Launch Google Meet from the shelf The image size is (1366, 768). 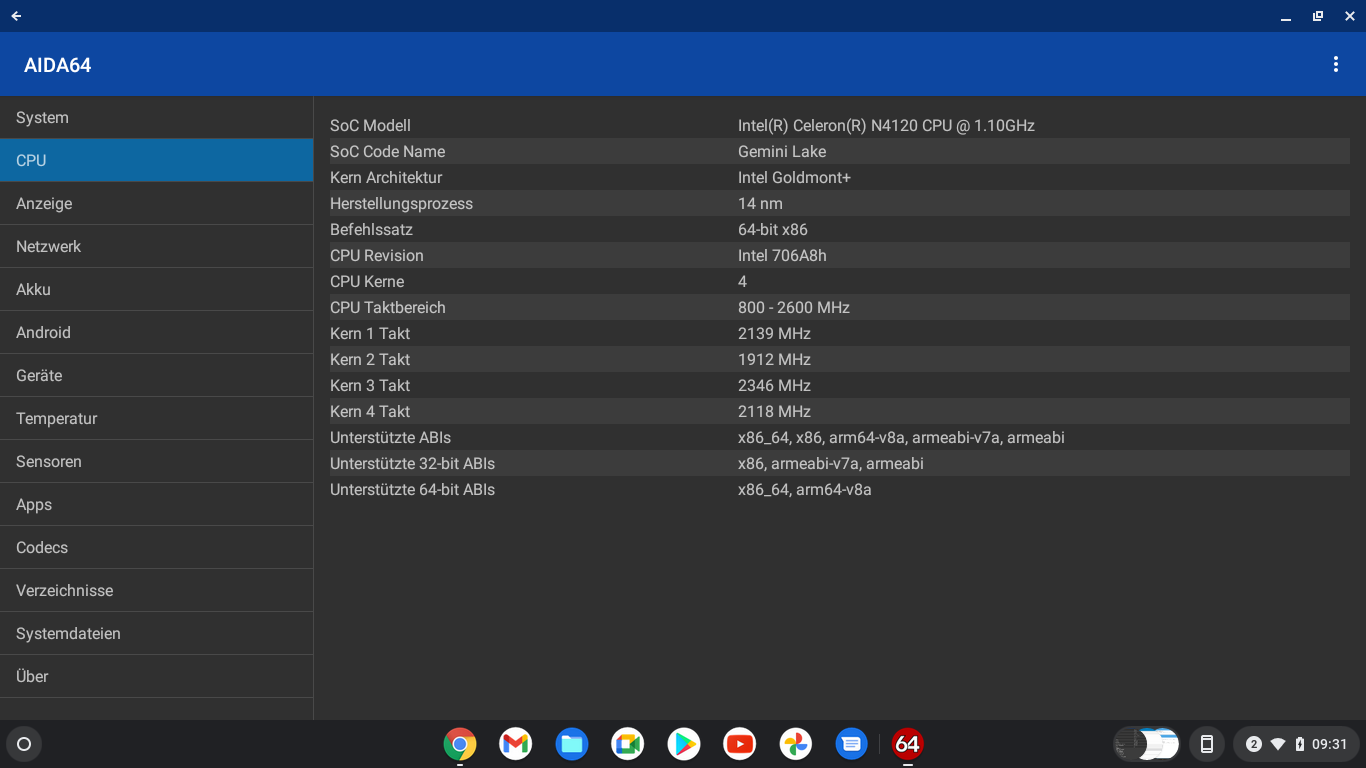[628, 744]
